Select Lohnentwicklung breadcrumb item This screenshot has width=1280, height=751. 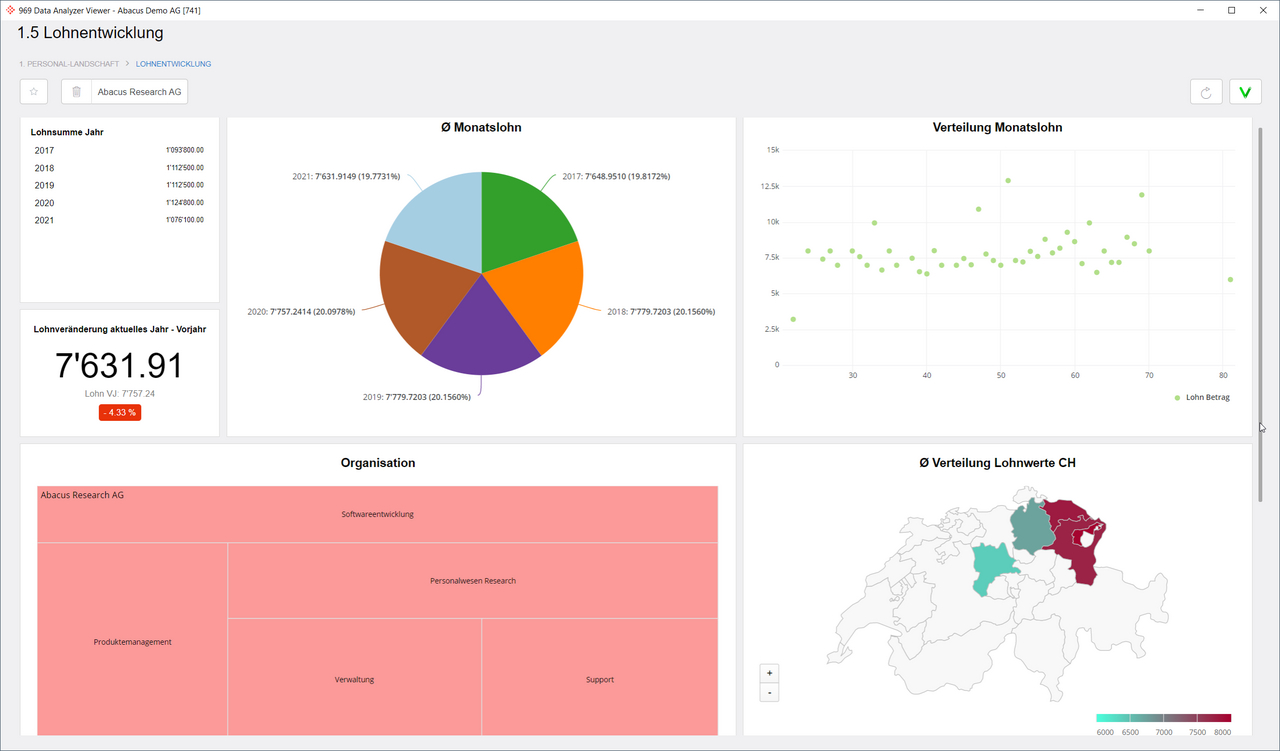173,64
